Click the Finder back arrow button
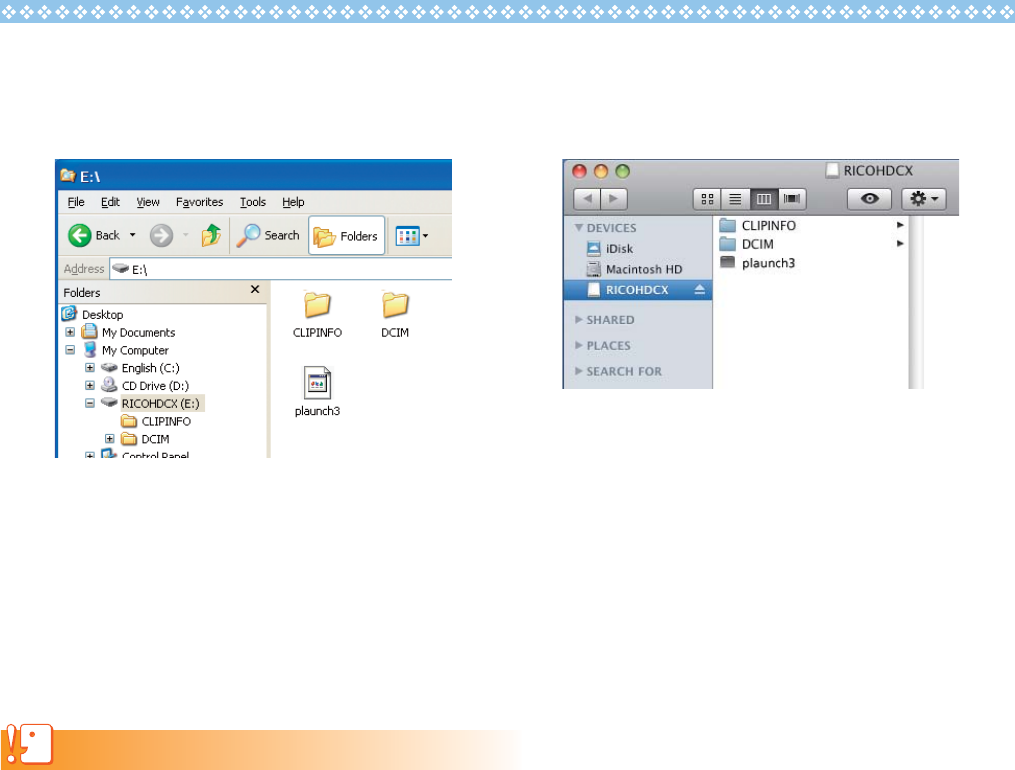 coord(587,199)
